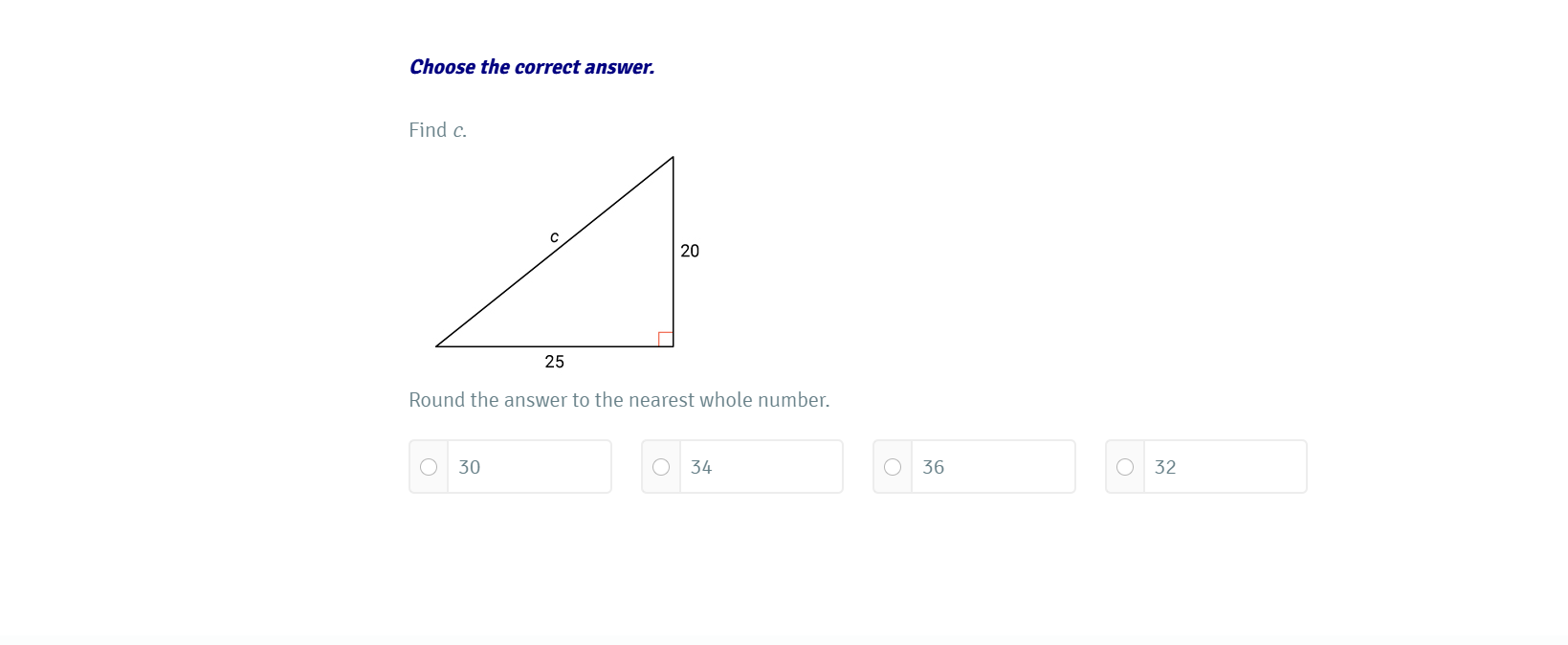The height and width of the screenshot is (645, 1568).
Task: Click the hypotenuse label c
Action: (554, 237)
